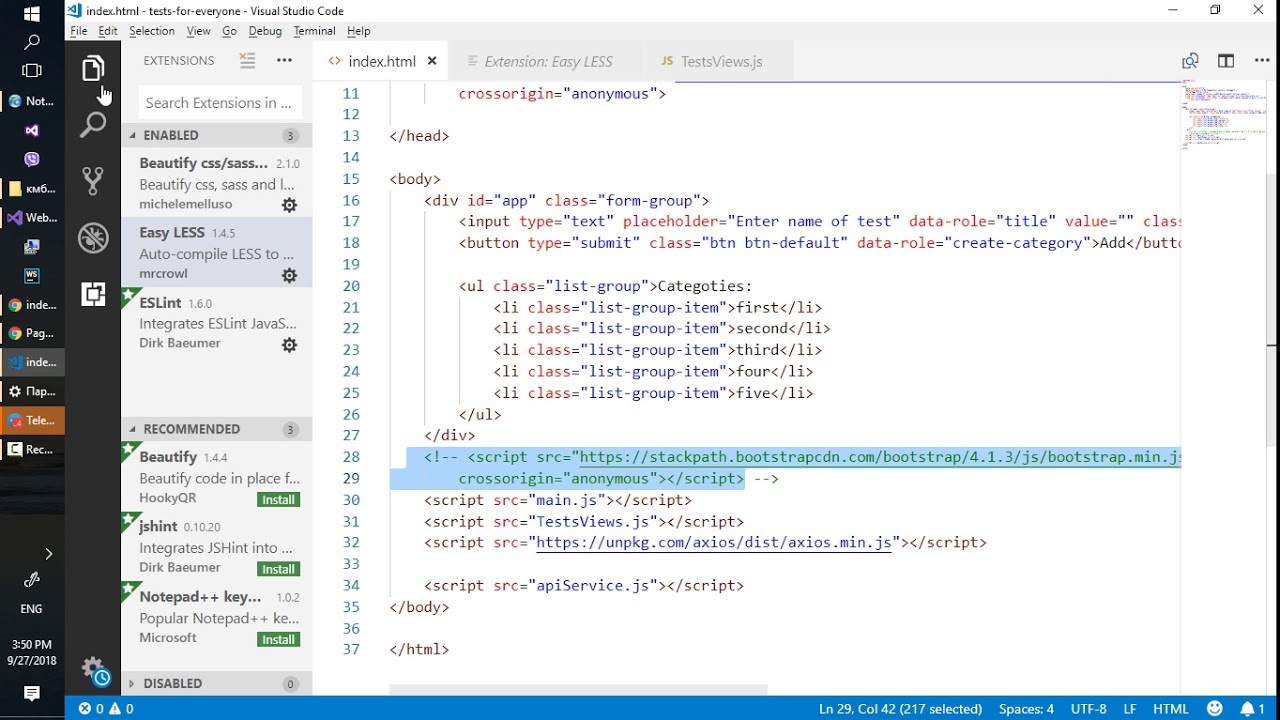The width and height of the screenshot is (1280, 720).
Task: Show hidden taskbar icons chevron
Action: tap(48, 553)
